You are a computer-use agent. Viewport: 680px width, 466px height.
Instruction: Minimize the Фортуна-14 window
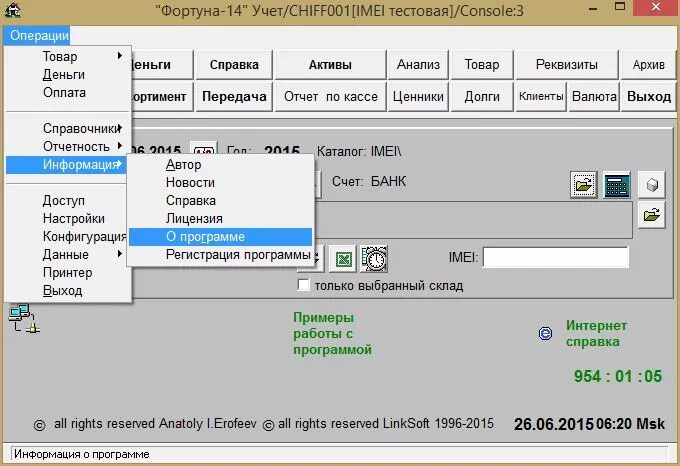[593, 8]
